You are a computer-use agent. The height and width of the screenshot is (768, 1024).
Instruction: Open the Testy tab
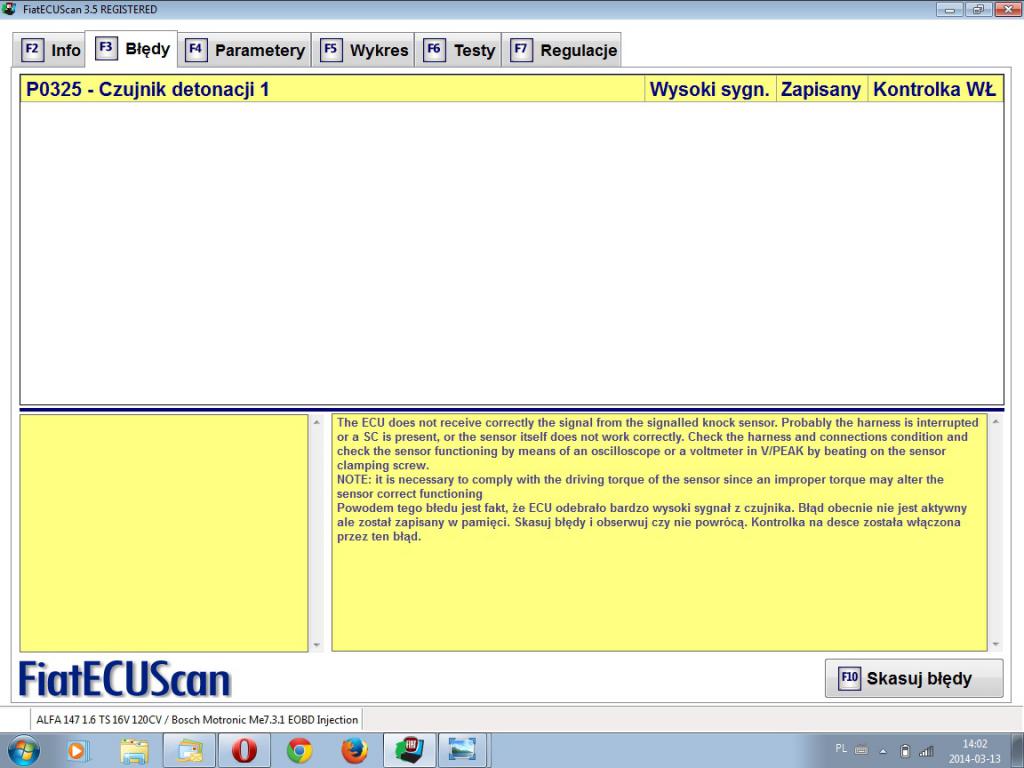tap(458, 50)
